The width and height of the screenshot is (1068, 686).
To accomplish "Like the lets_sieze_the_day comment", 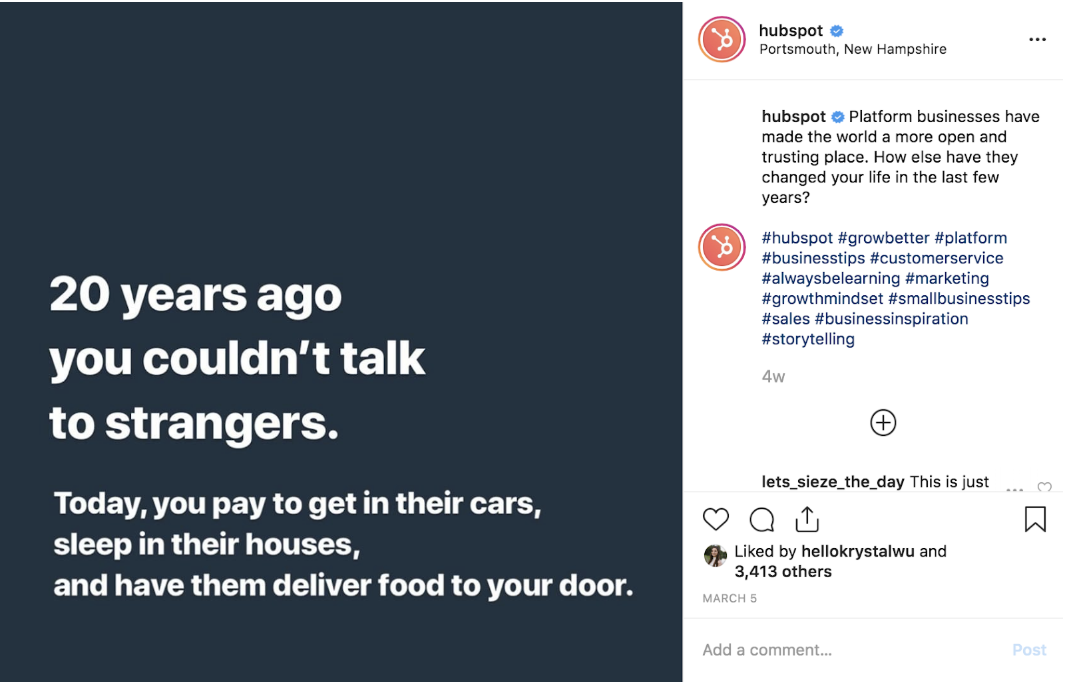I will pyautogui.click(x=1044, y=488).
